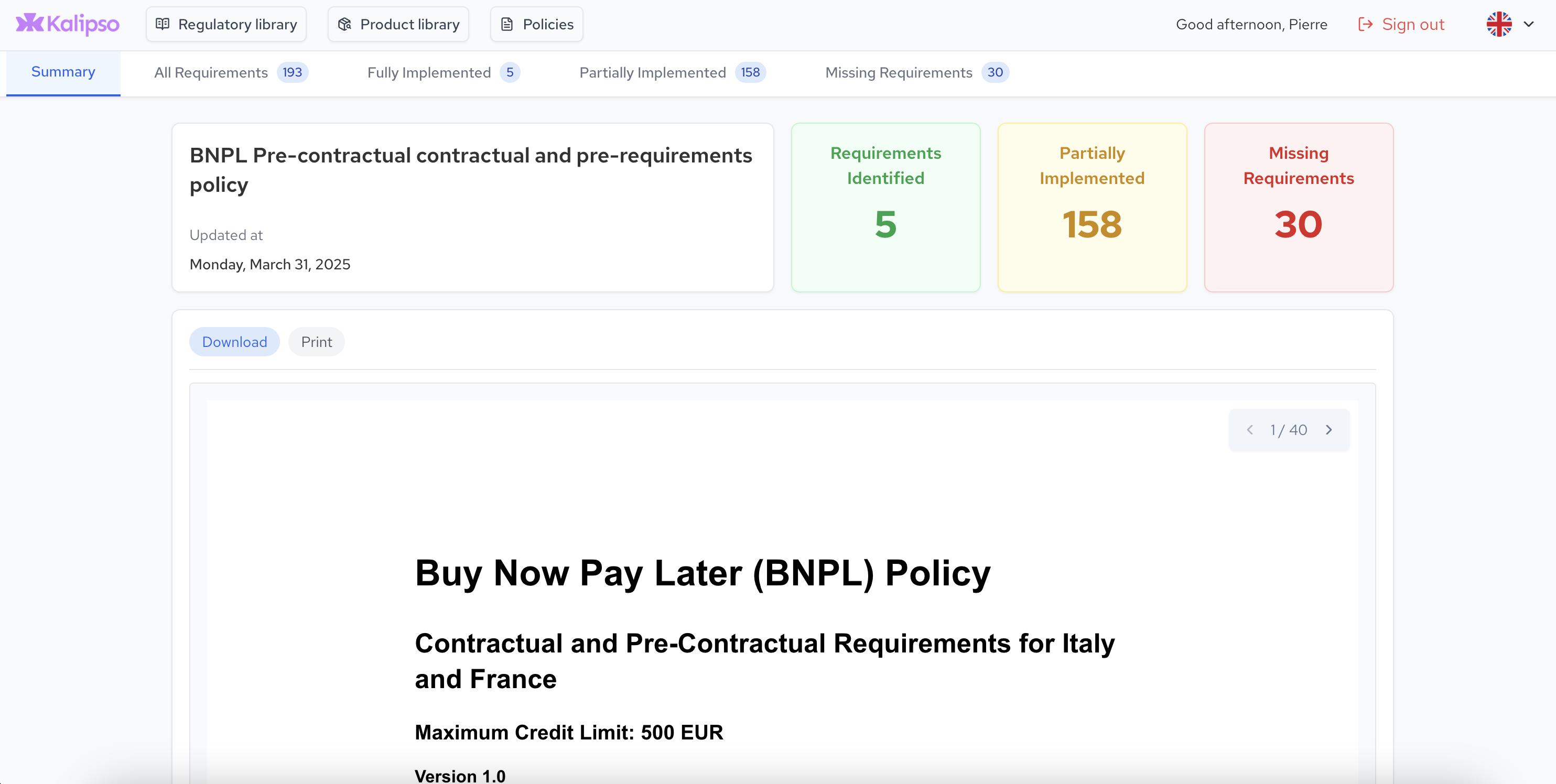1556x784 pixels.
Task: Select the Requirements Identified green card
Action: click(x=885, y=208)
